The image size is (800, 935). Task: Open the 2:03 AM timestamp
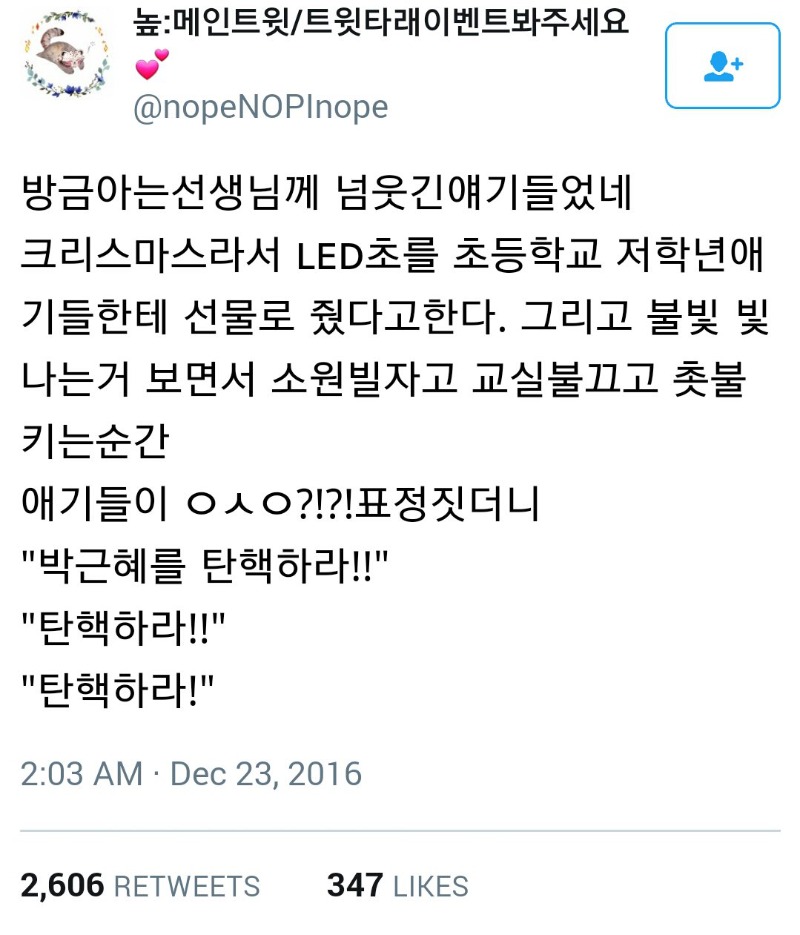[82, 774]
